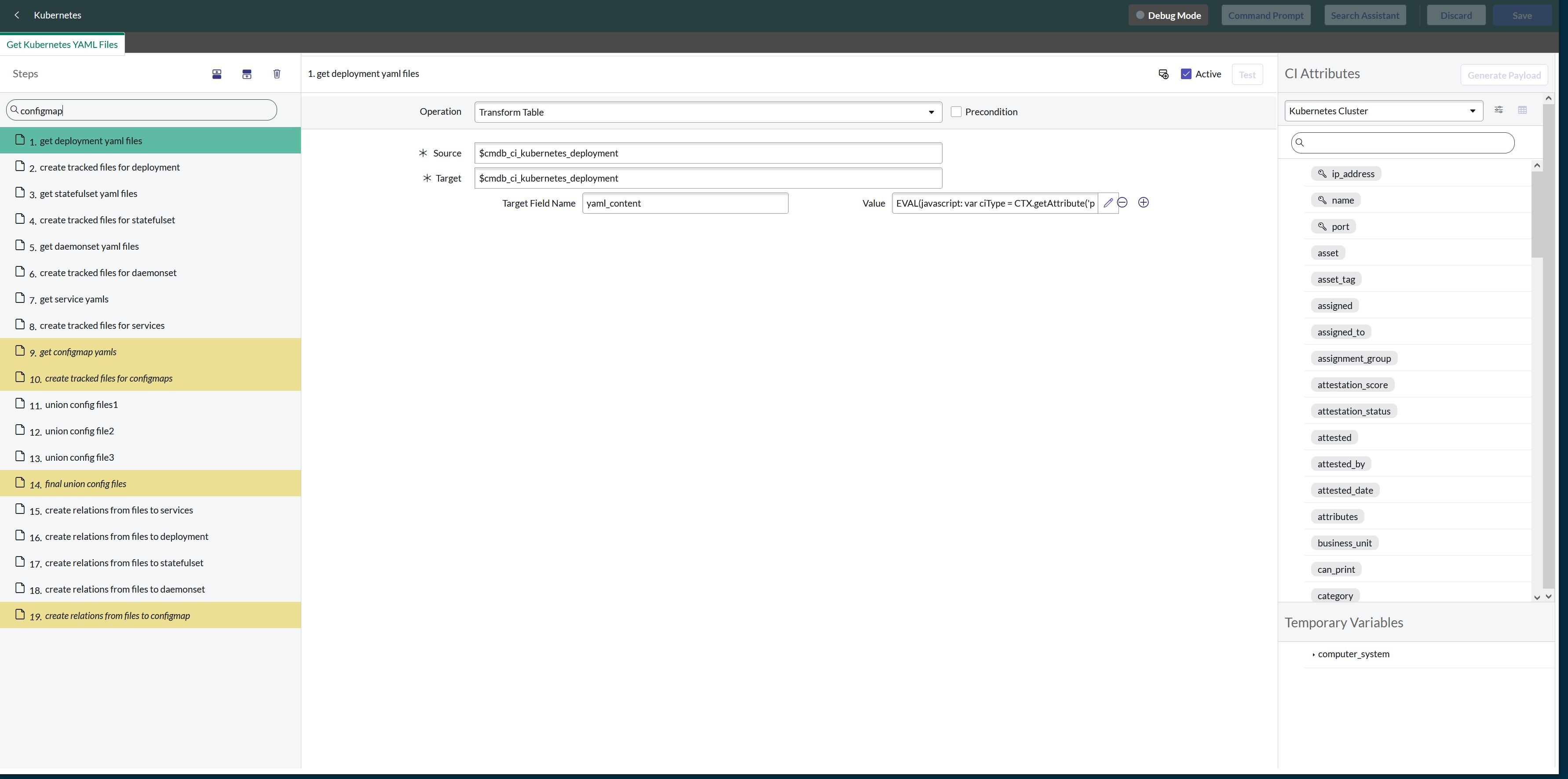
Task: Expand the computer_system temporary variable
Action: click(1314, 654)
